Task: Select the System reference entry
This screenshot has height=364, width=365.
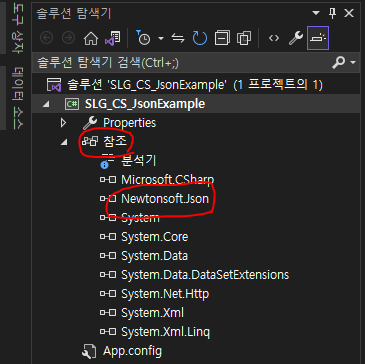Action: pos(140,218)
